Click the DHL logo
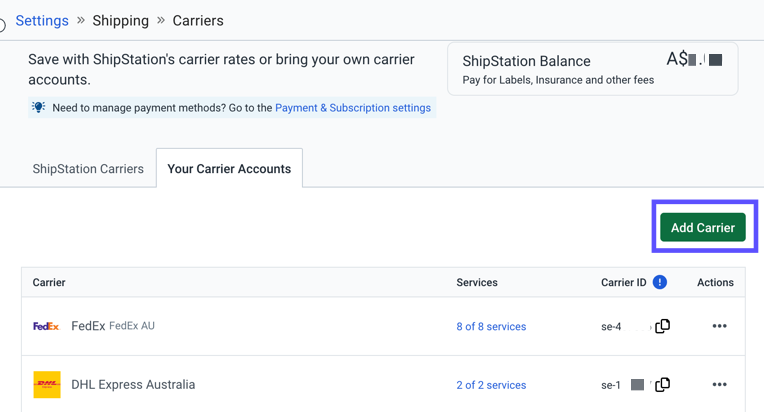Image resolution: width=764 pixels, height=412 pixels. coord(47,384)
